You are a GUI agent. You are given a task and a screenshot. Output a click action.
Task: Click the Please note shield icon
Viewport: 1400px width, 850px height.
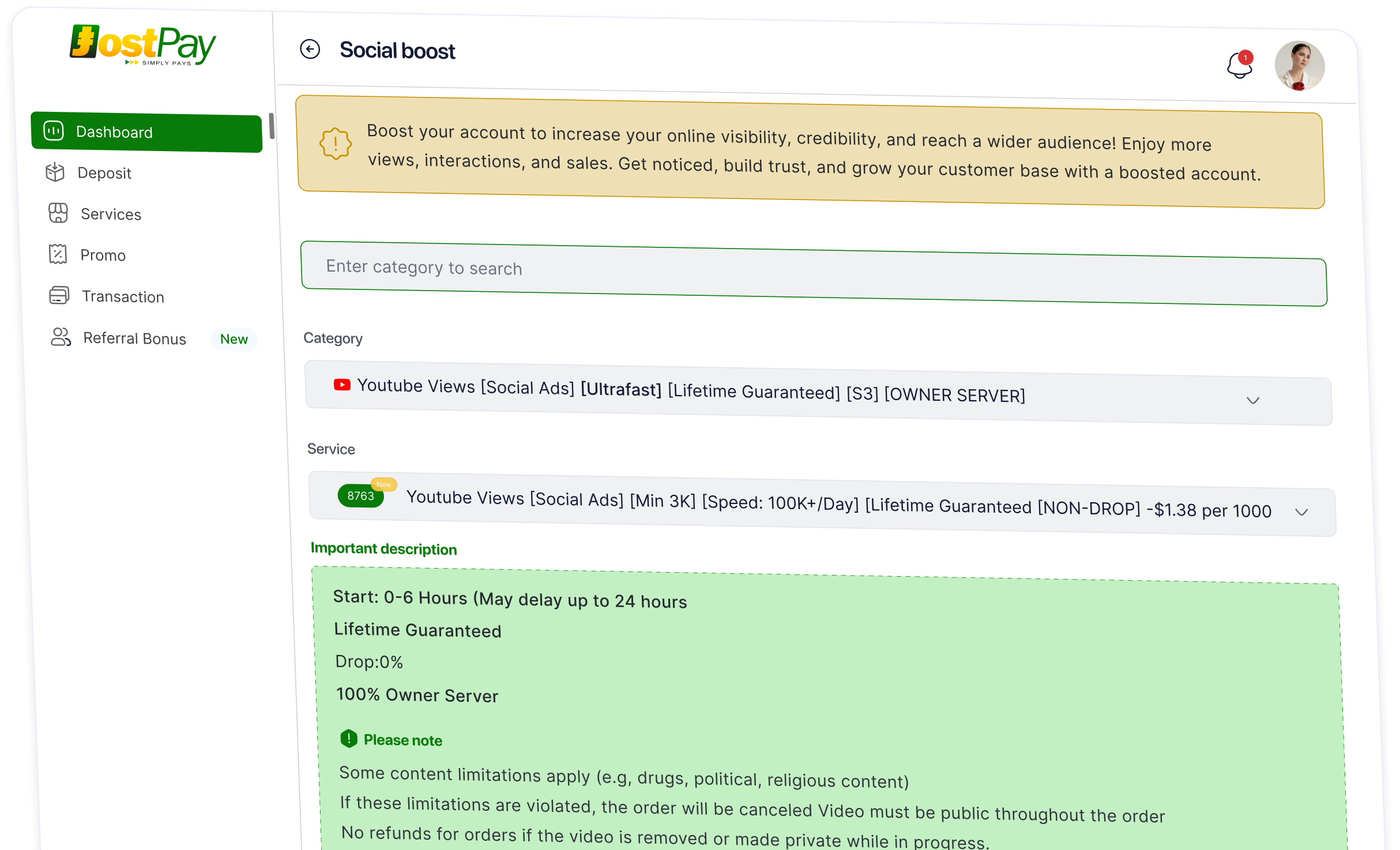[349, 738]
